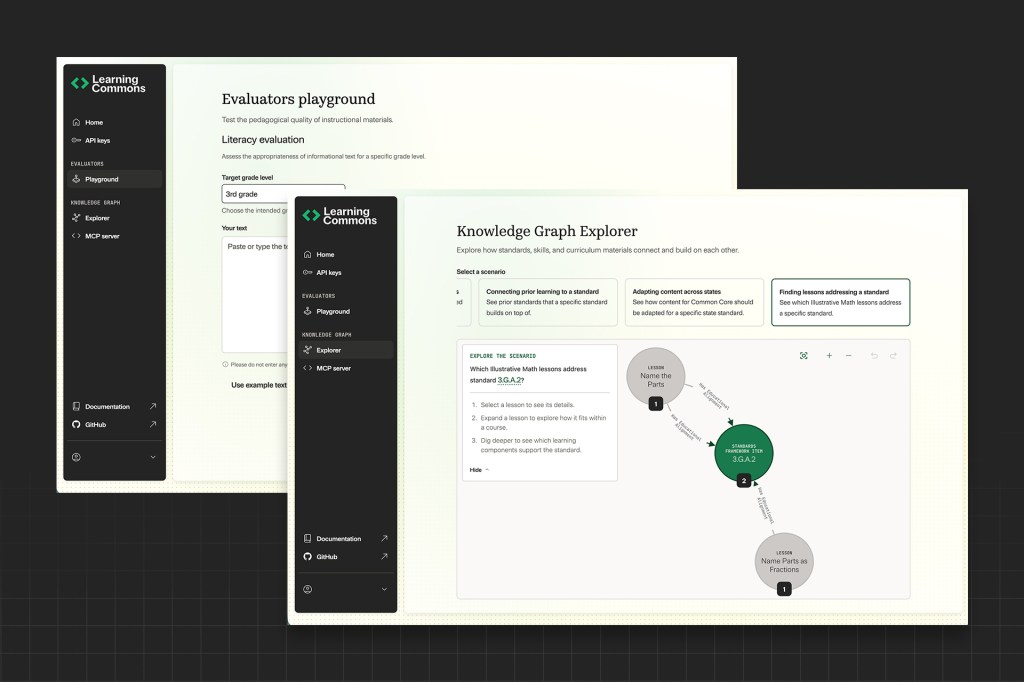Click GitHub external arrow icon in Evaluators window
Image resolution: width=1024 pixels, height=682 pixels.
click(x=153, y=424)
